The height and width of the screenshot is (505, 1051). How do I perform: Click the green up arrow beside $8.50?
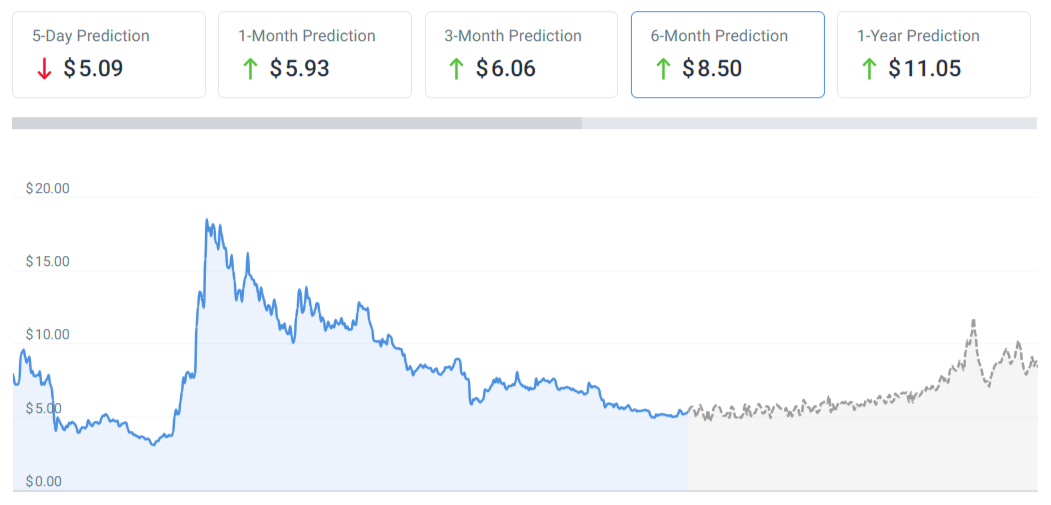coord(663,69)
